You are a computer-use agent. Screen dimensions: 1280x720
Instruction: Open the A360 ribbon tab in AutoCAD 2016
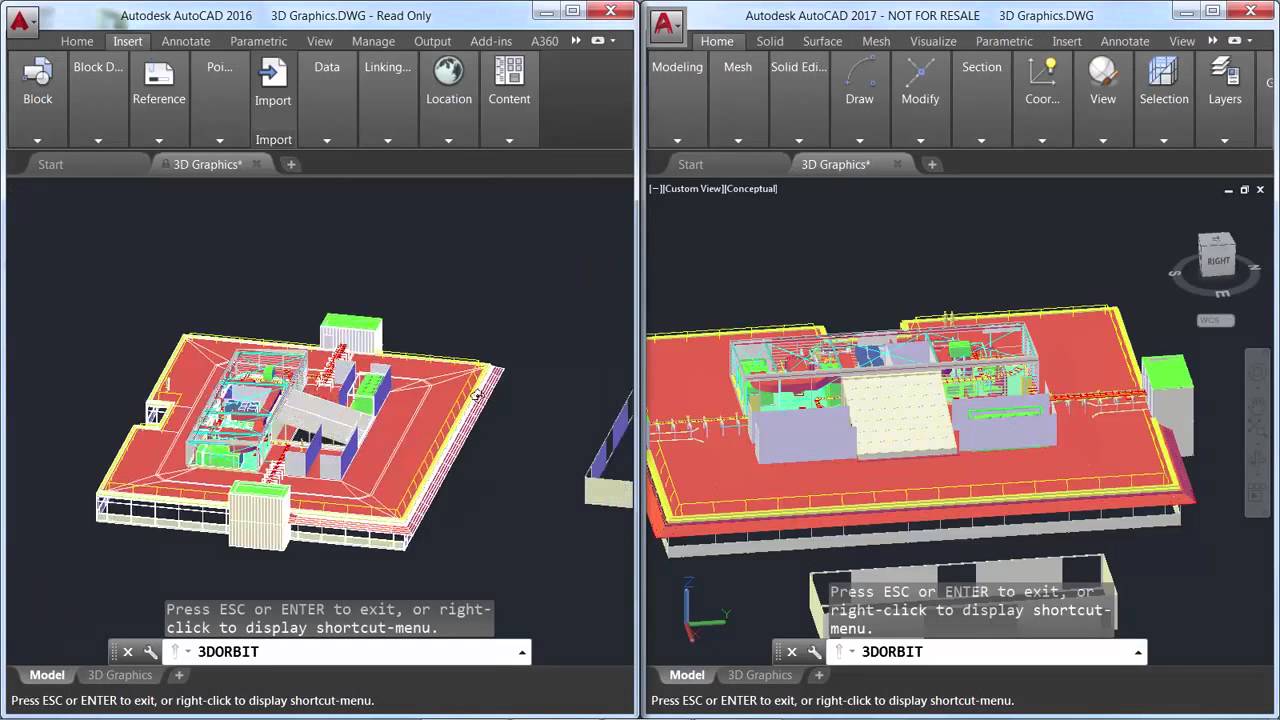pos(544,41)
